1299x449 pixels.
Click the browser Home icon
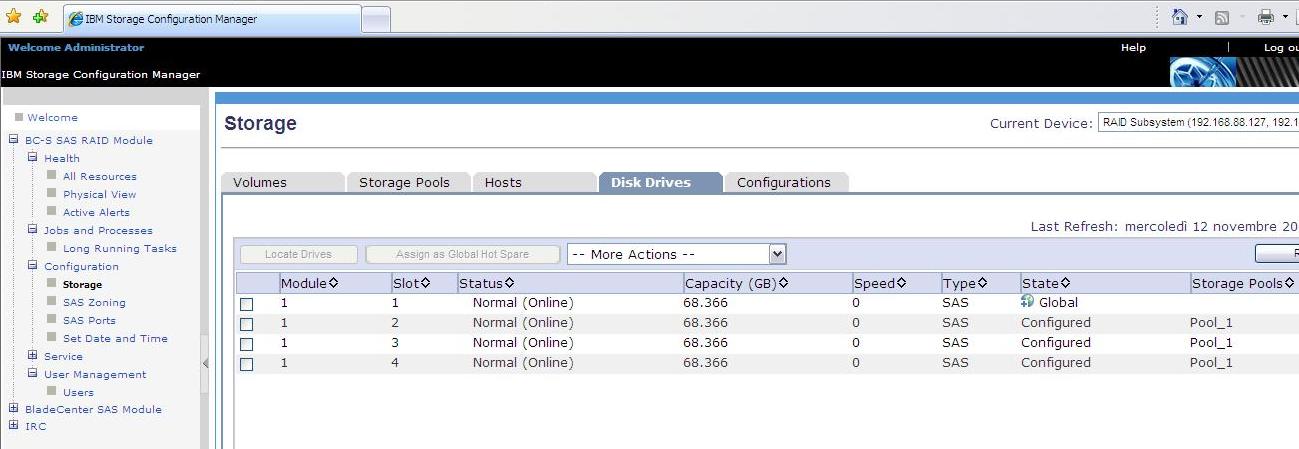1180,17
